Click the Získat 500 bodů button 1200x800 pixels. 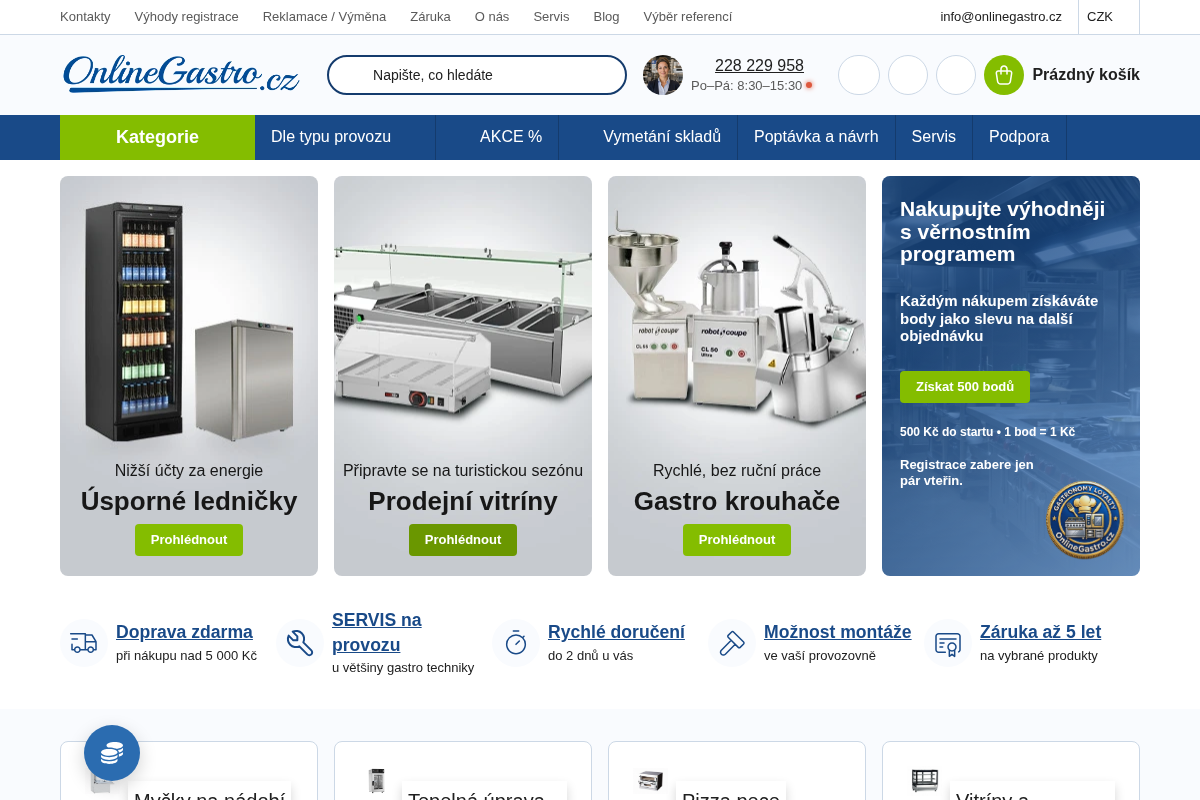tap(965, 387)
